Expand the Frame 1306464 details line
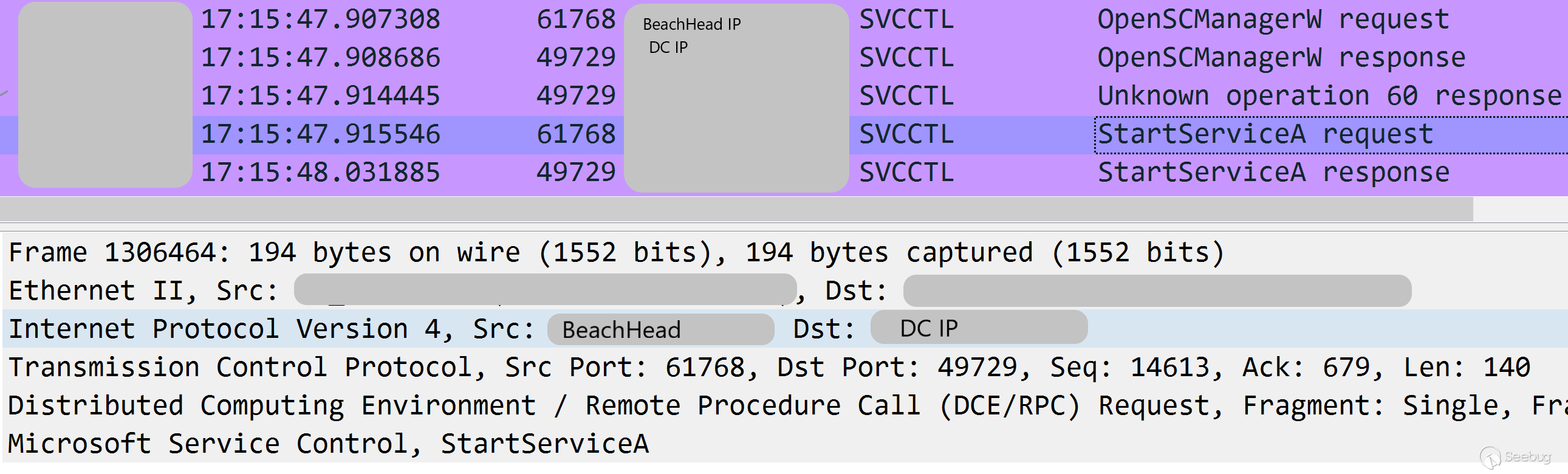 (x=615, y=253)
